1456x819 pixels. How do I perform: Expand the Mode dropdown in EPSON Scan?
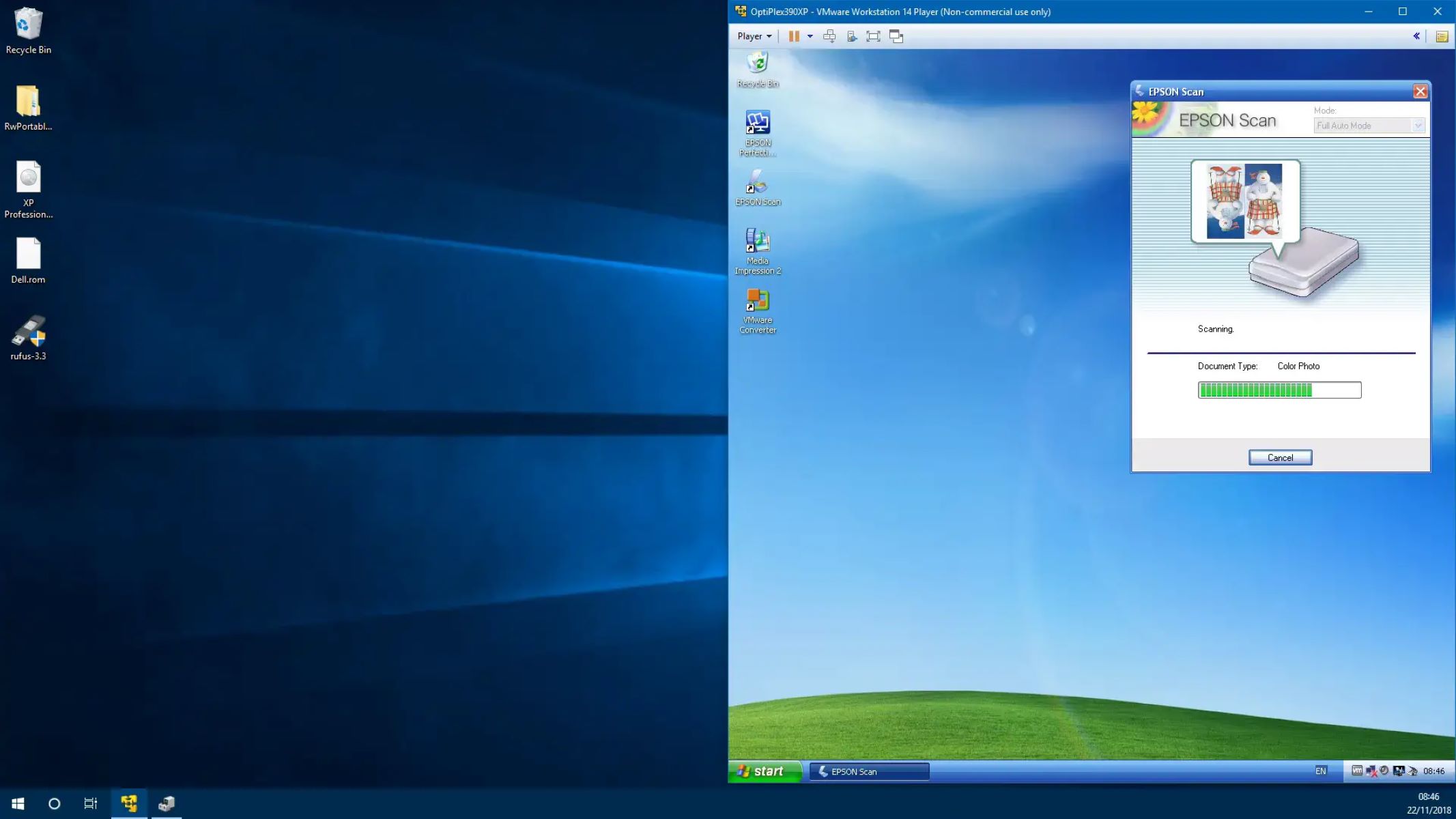click(1418, 125)
